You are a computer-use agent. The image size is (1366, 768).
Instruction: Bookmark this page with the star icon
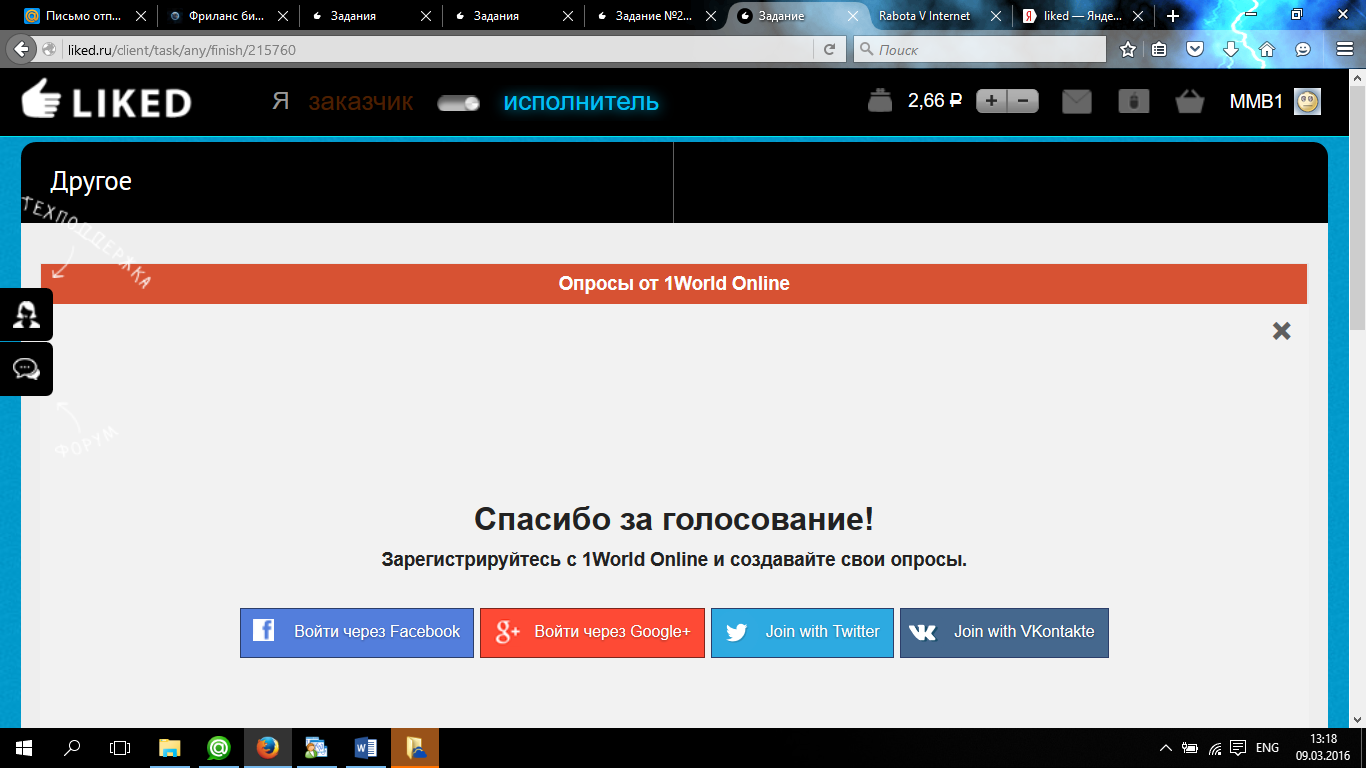[1128, 49]
